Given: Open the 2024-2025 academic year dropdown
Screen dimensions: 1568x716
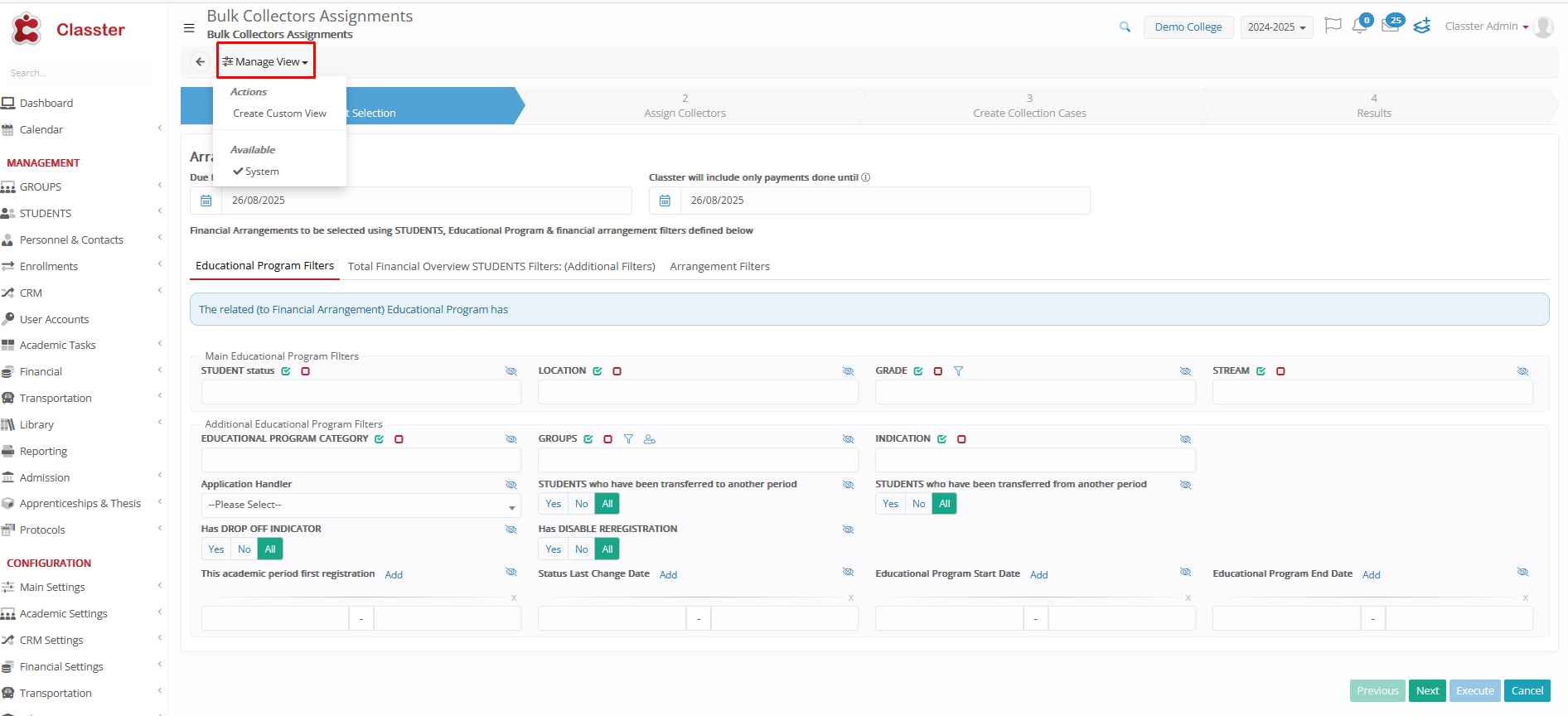Looking at the screenshot, I should (1276, 27).
